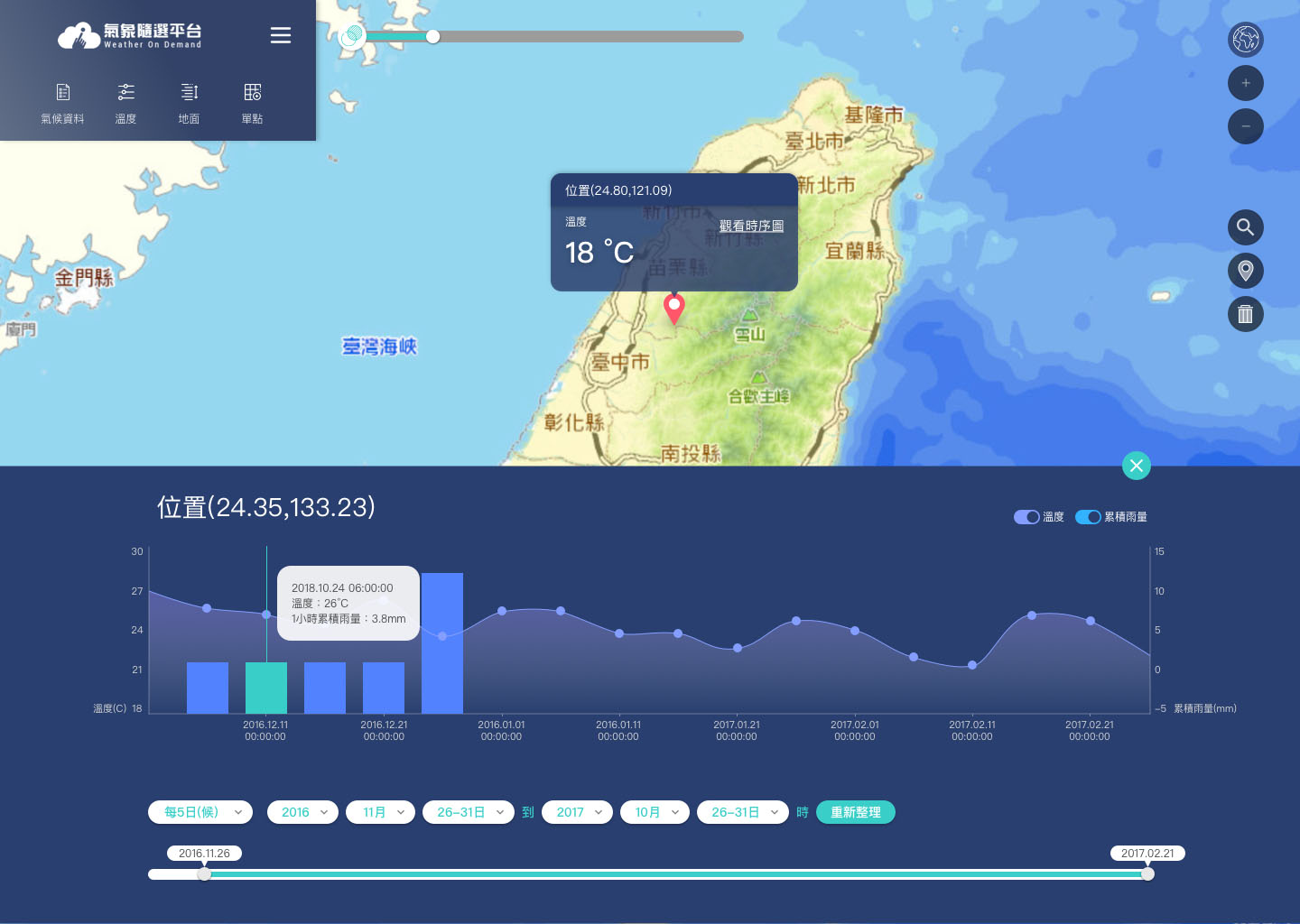
Task: Click the 2018.10.24 06:00:00 tooltip text
Action: pyautogui.click(x=342, y=587)
